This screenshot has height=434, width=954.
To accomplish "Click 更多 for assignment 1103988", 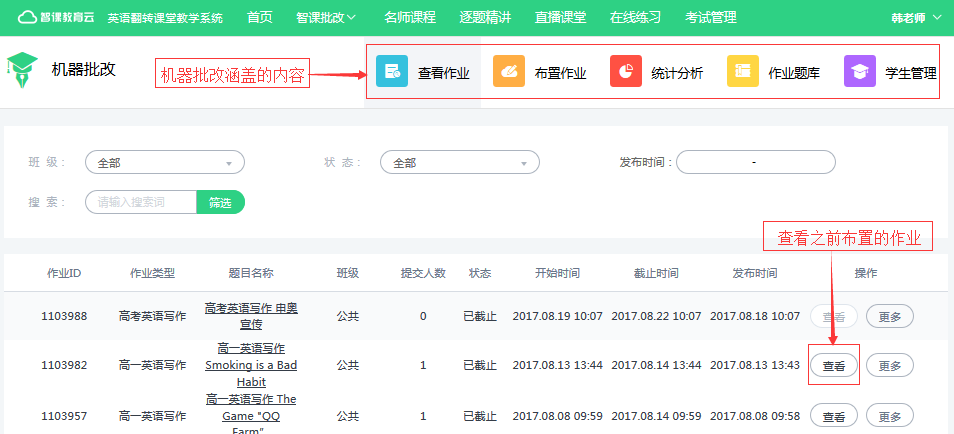I will tap(890, 316).
